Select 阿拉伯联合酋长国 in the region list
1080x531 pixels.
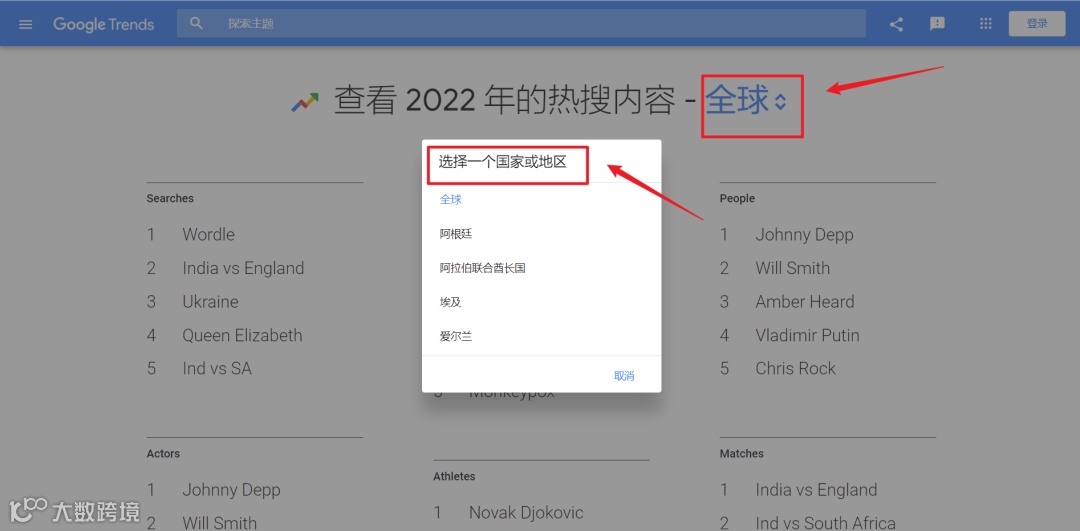[541, 268]
